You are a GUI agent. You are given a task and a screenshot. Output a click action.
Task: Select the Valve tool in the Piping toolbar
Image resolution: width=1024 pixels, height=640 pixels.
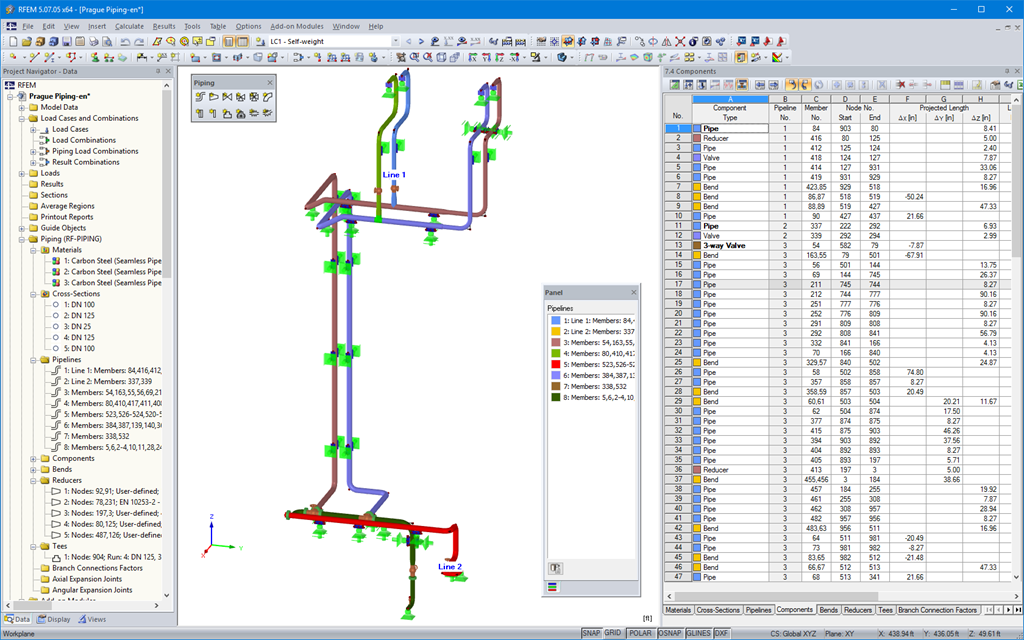pyautogui.click(x=228, y=97)
